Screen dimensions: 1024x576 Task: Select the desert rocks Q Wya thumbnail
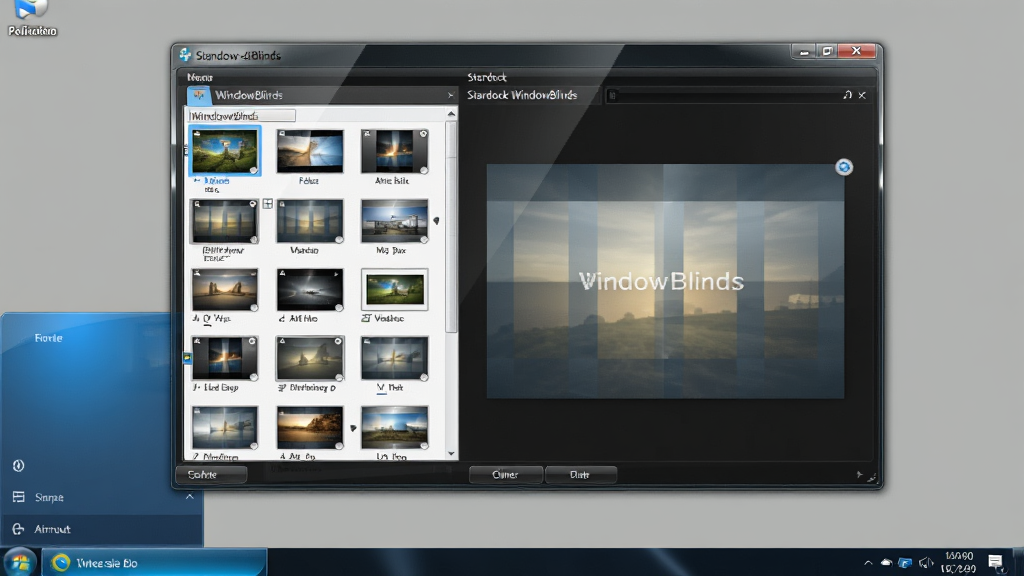point(224,289)
